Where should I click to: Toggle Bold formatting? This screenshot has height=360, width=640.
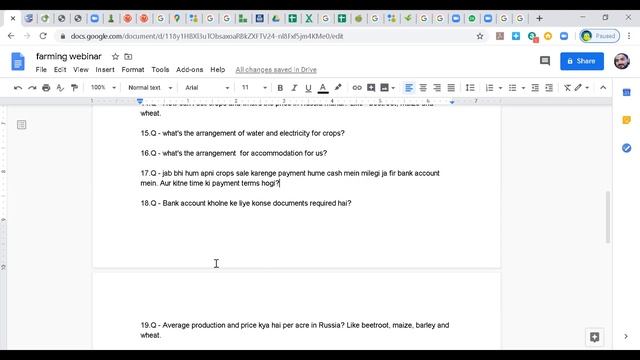click(280, 88)
